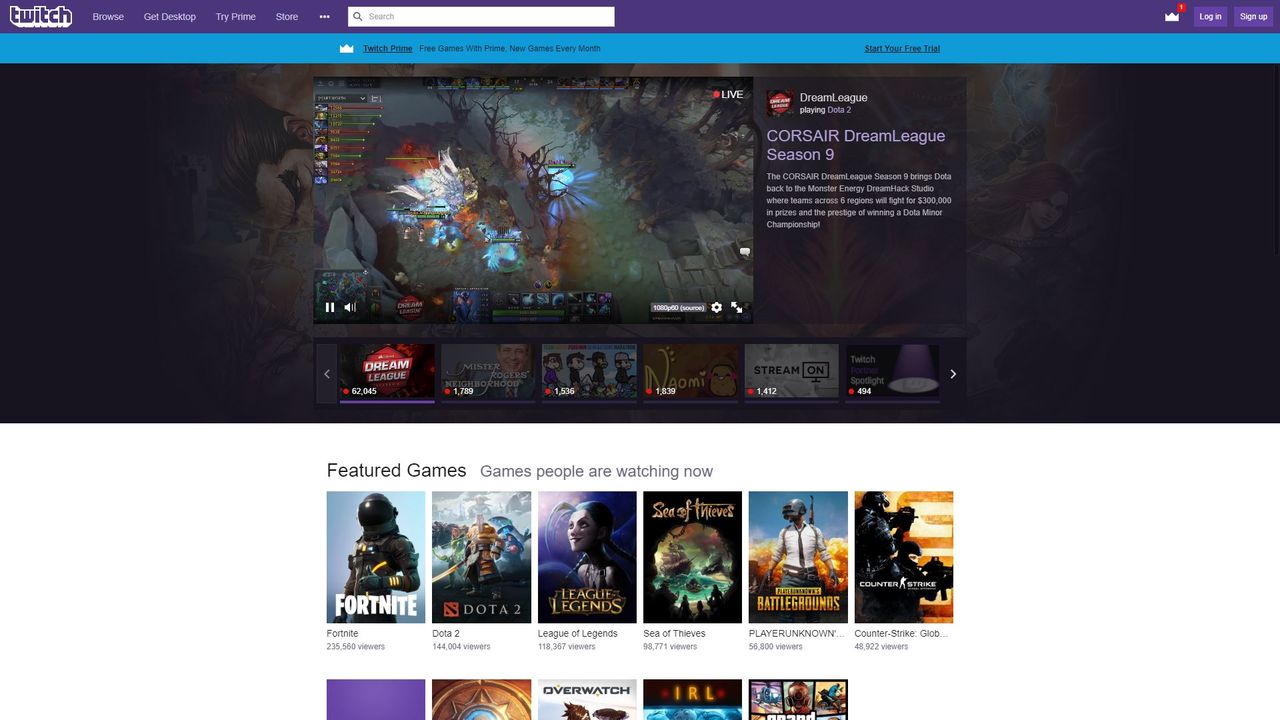The image size is (1280, 720).
Task: Open Store in the navigation
Action: [x=287, y=17]
